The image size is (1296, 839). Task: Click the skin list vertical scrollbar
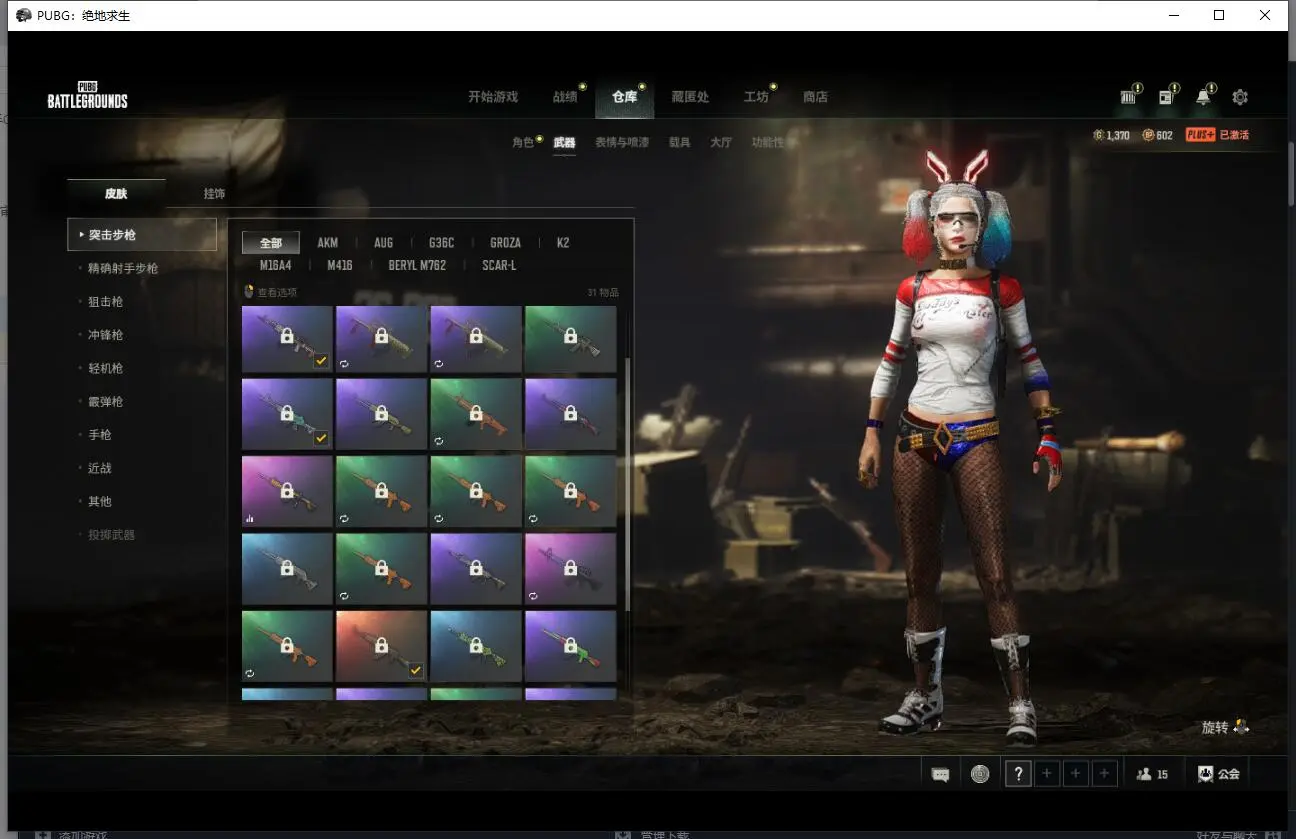point(628,485)
